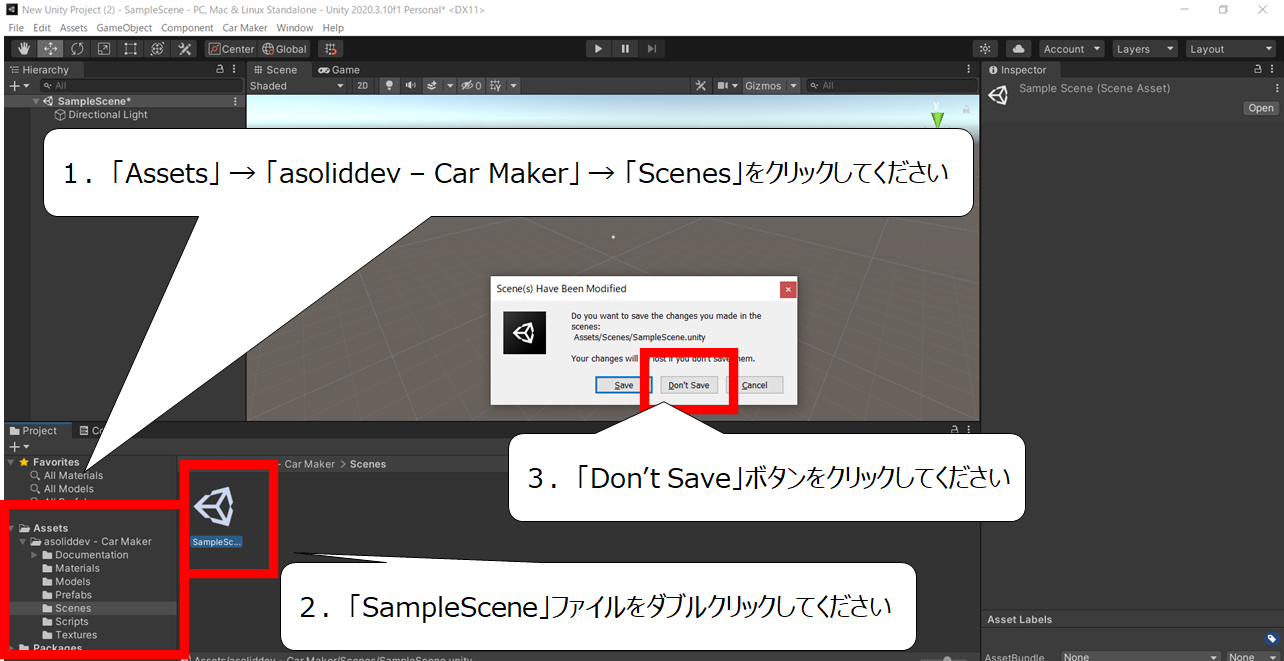Viewport: 1284px width, 661px height.
Task: Toggle hidden objects visibility counter
Action: point(472,86)
